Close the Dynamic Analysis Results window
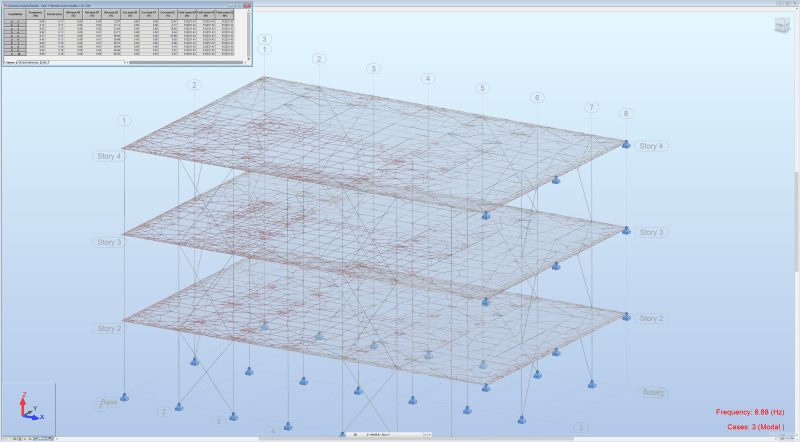Viewport: 800px width, 442px height. coord(247,5)
